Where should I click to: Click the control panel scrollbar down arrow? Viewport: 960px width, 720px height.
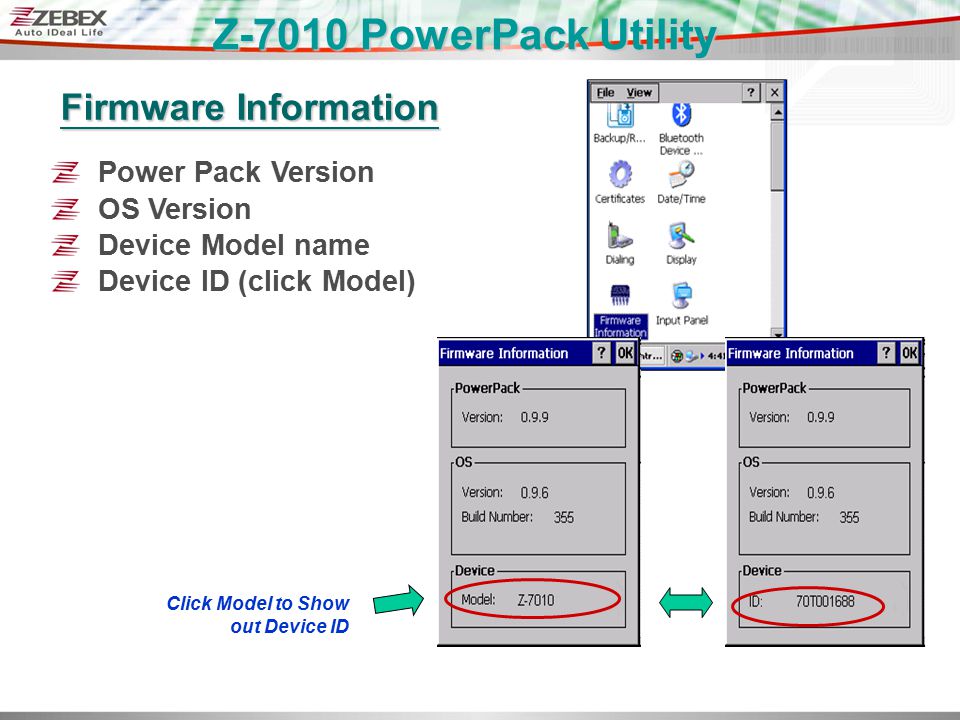click(777, 332)
